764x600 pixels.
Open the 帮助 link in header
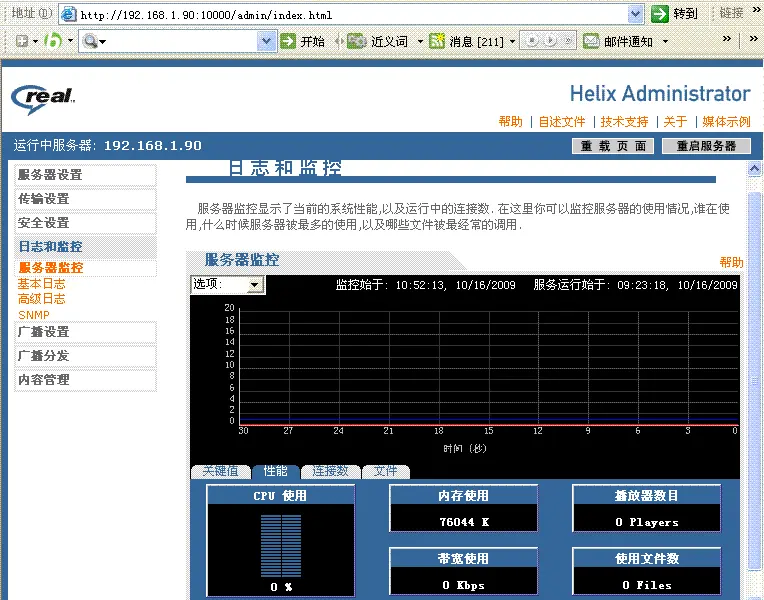(510, 121)
